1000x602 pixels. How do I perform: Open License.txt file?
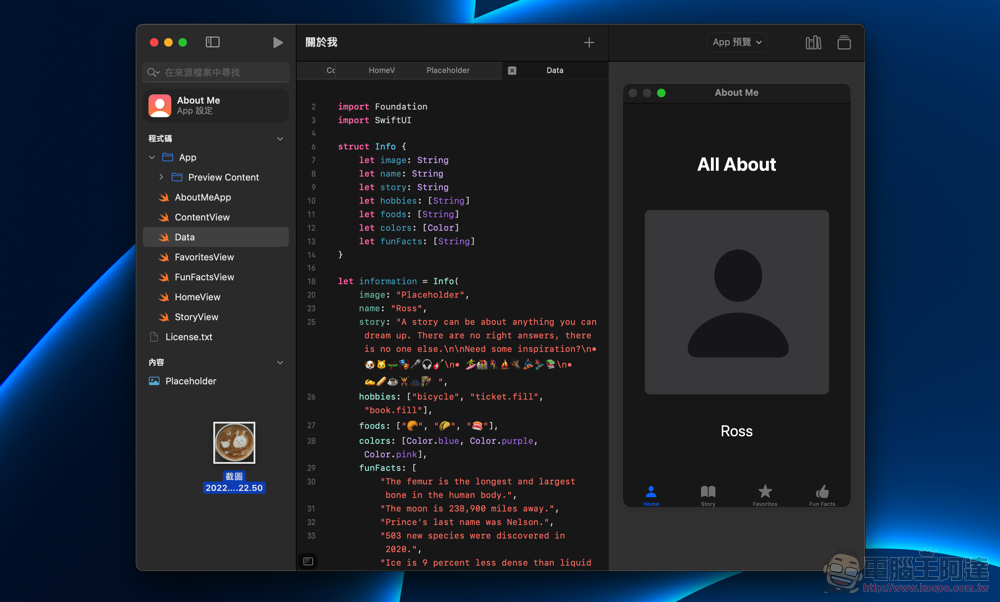[x=216, y=337]
